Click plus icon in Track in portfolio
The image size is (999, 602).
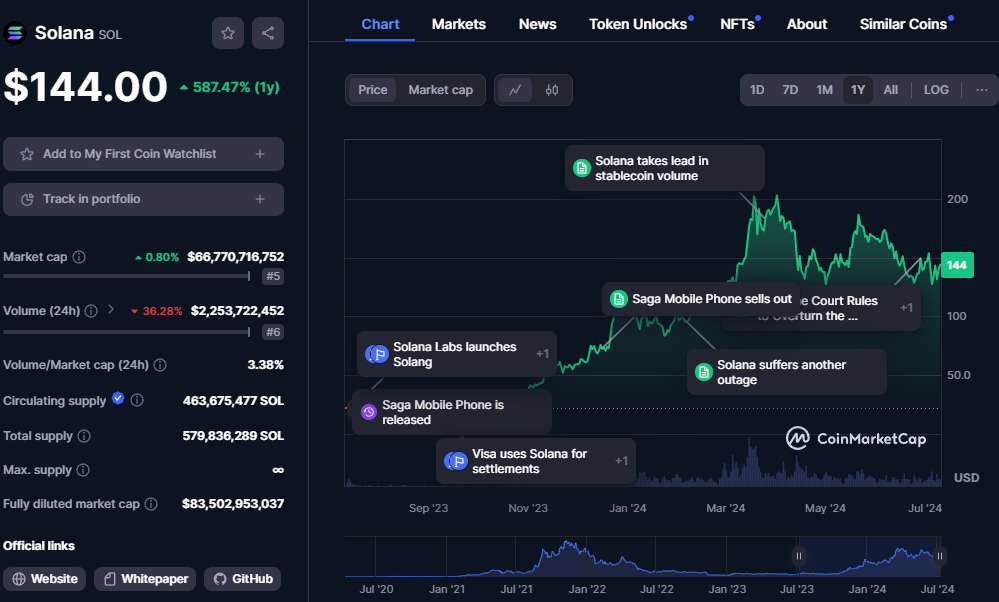pos(260,199)
